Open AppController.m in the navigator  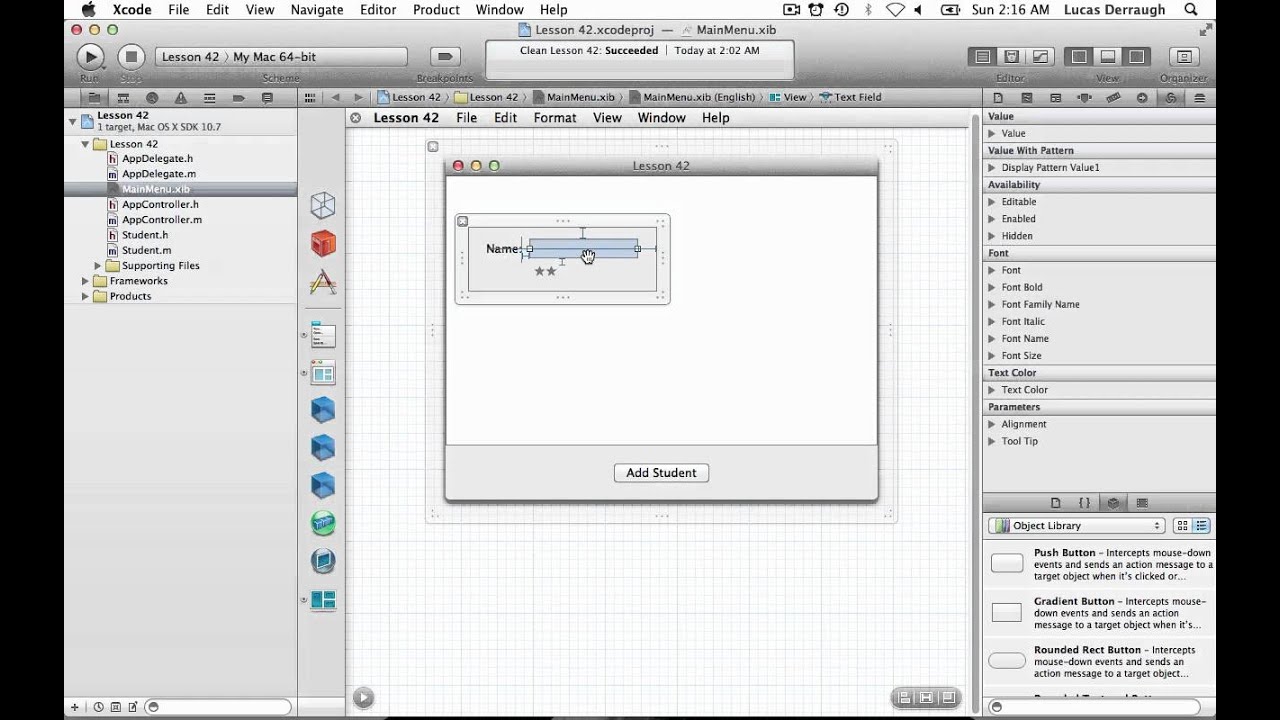point(161,220)
